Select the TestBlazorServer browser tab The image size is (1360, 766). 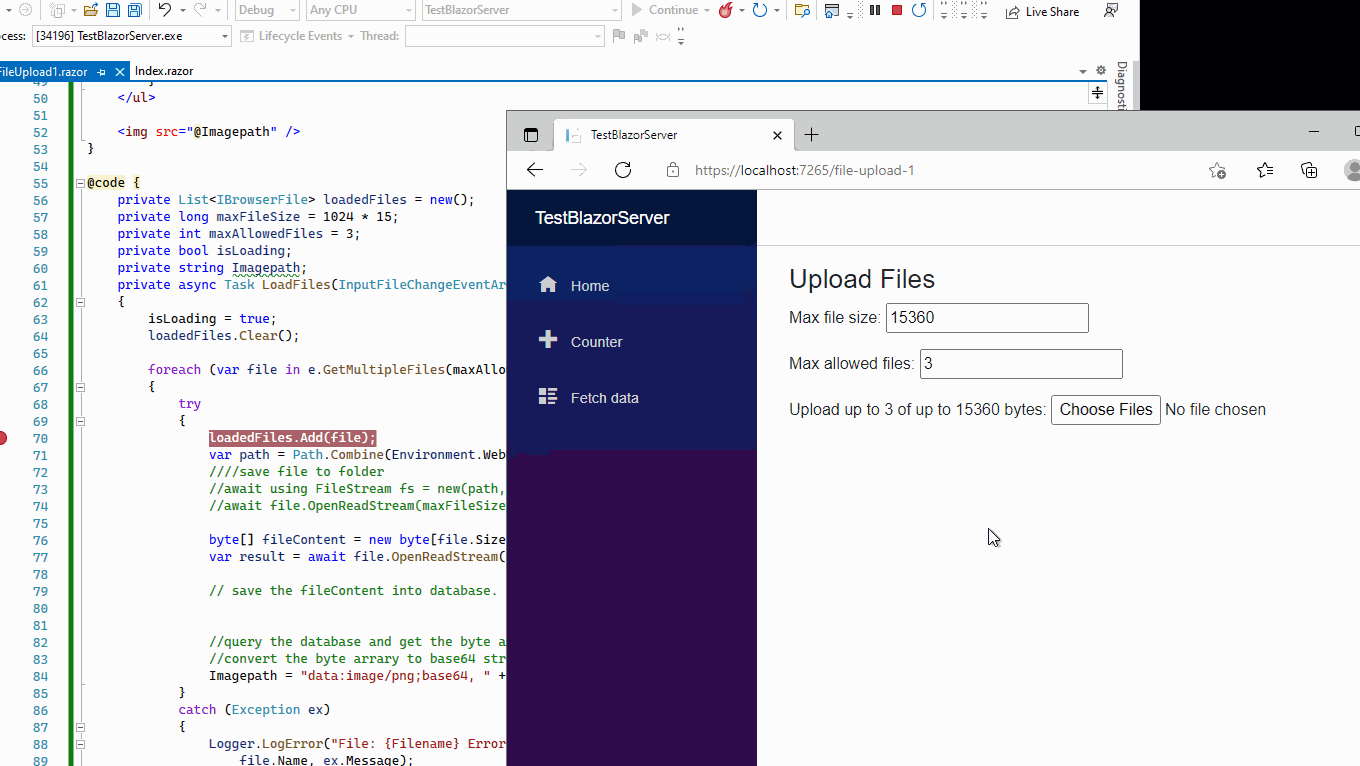[x=674, y=135]
